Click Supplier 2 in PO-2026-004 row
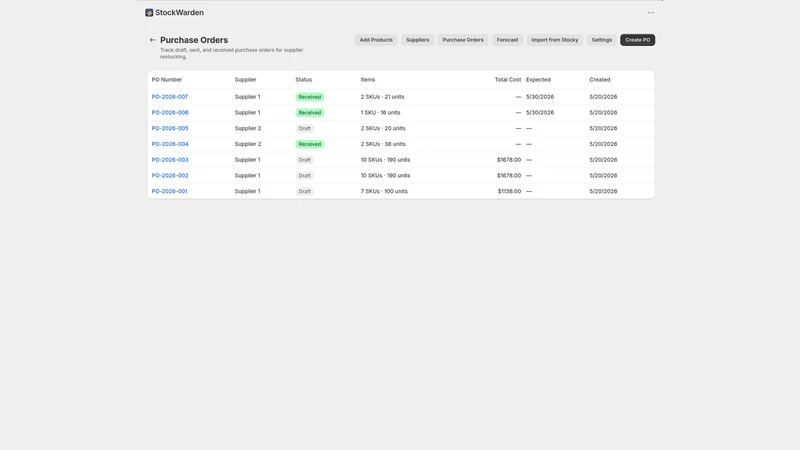Screen dimensions: 800x450 point(248,144)
